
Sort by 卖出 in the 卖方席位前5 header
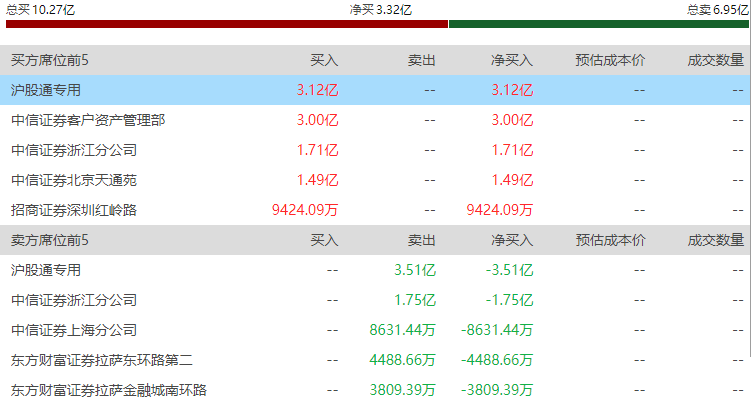pyautogui.click(x=421, y=240)
